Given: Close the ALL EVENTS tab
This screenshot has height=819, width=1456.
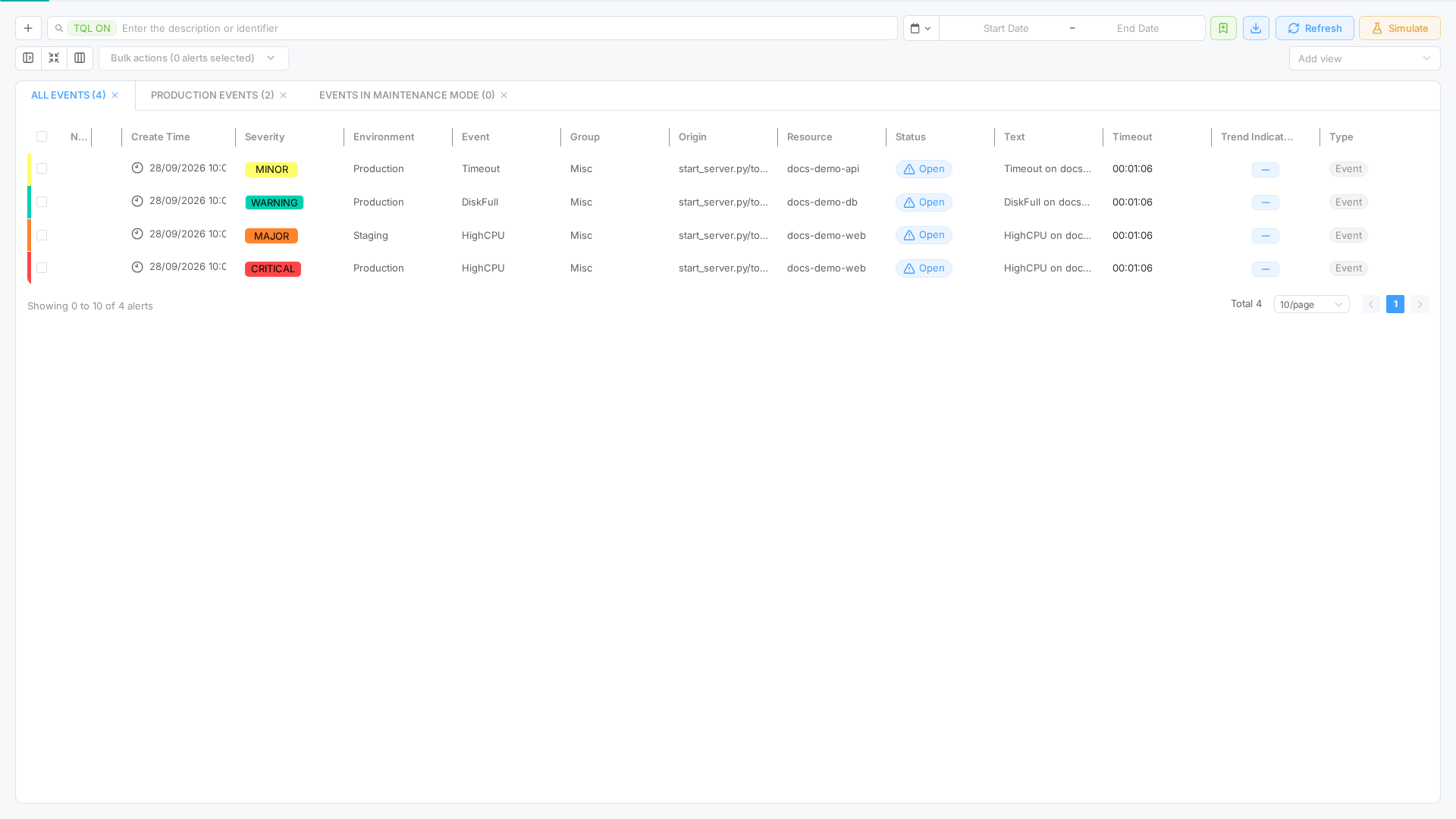Looking at the screenshot, I should click(115, 96).
